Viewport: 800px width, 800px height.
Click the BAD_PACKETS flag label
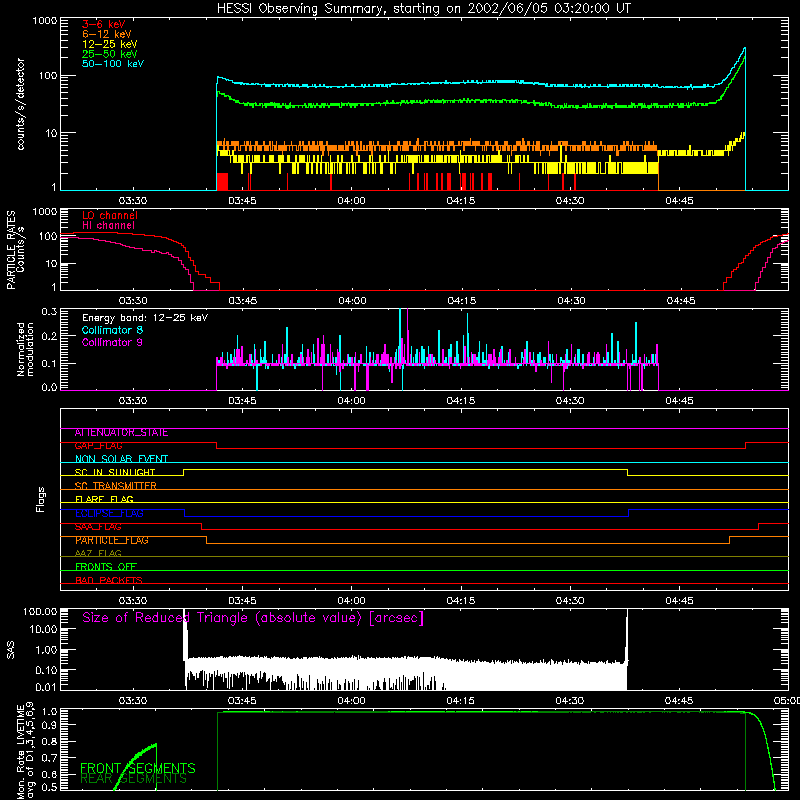click(109, 580)
